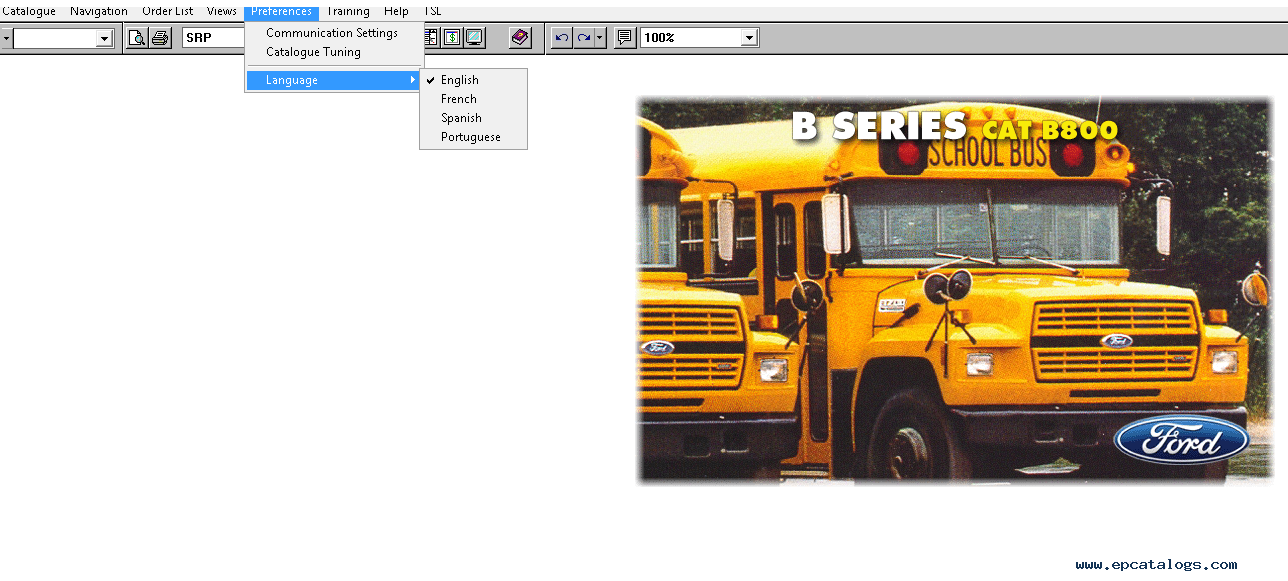
Task: Choose Communication Settings from Preferences
Action: click(334, 33)
